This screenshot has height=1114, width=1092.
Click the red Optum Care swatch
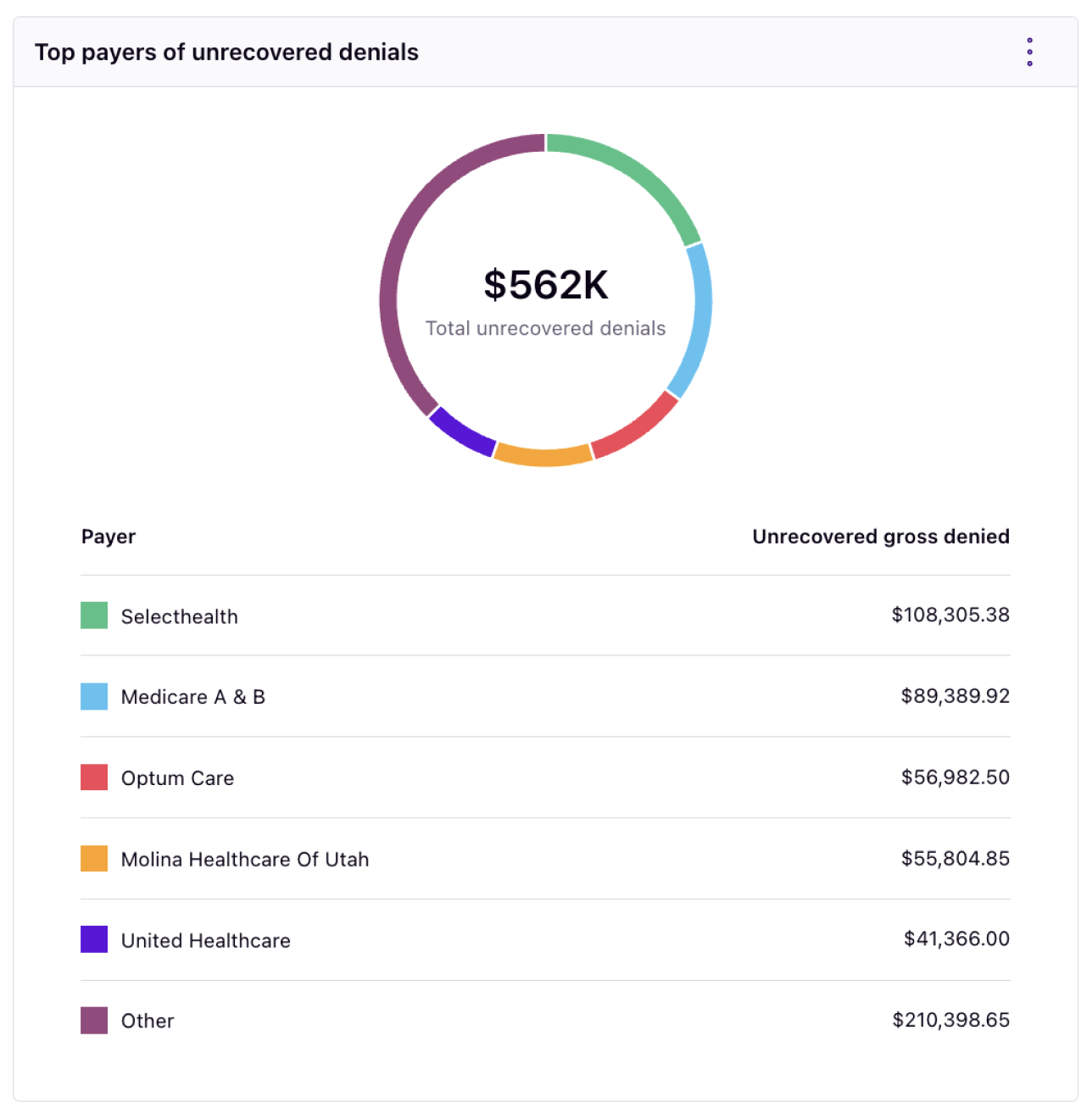tap(94, 777)
